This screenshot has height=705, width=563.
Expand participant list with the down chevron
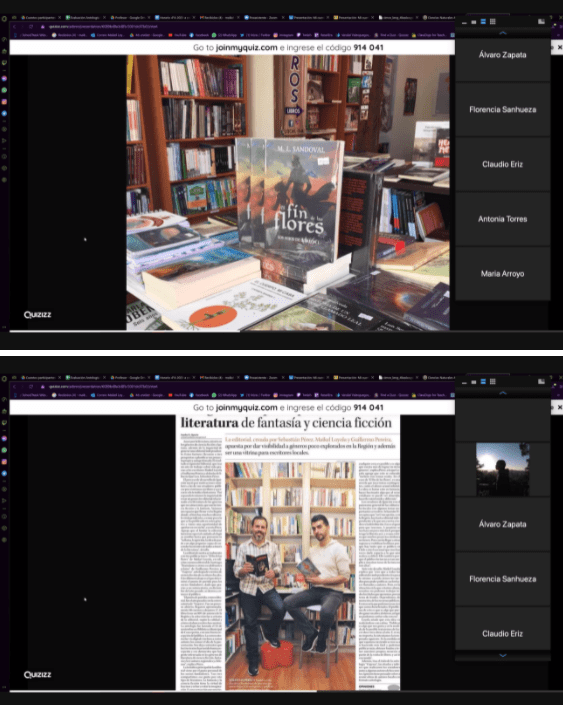point(503,656)
